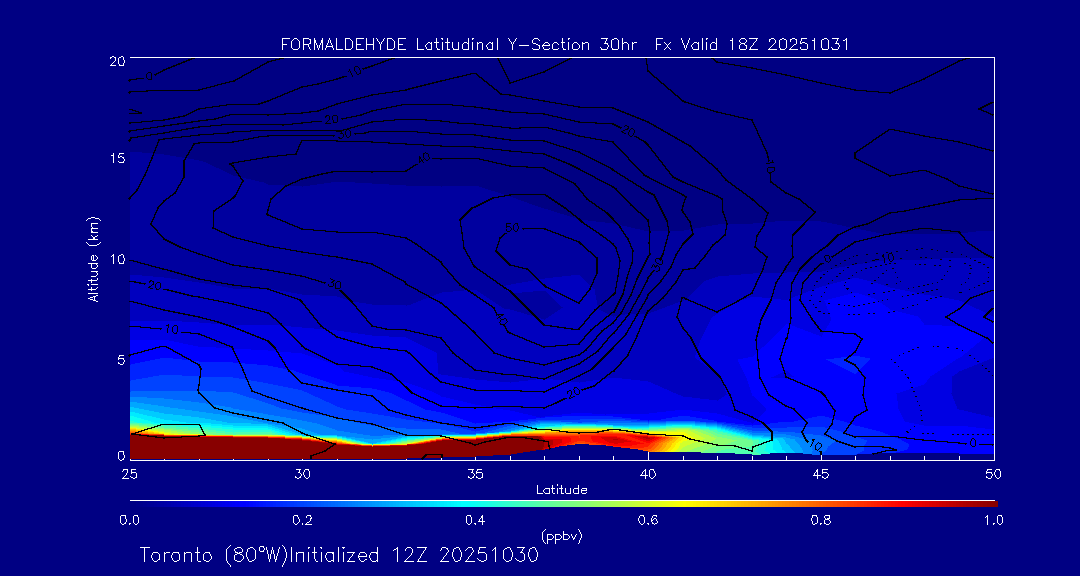Click the 50 contour label at jet core
1080x576 pixels.
click(512, 229)
